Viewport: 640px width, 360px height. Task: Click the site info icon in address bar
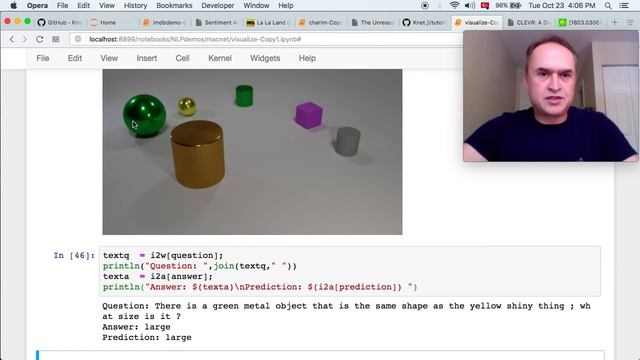tap(78, 39)
